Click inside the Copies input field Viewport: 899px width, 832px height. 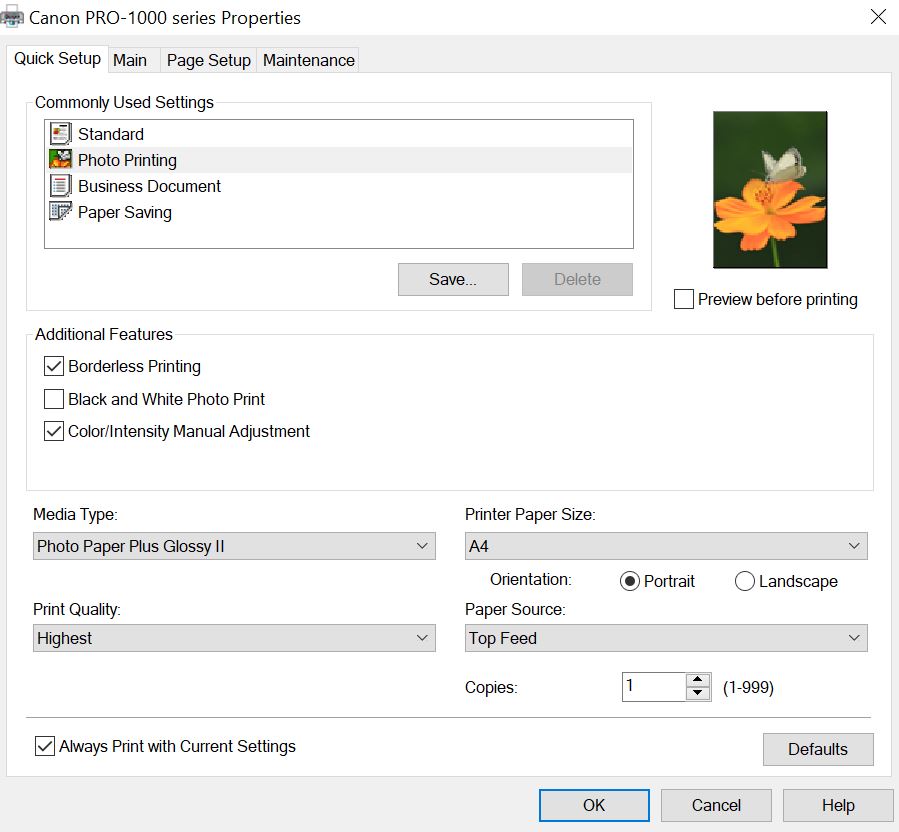pyautogui.click(x=653, y=687)
